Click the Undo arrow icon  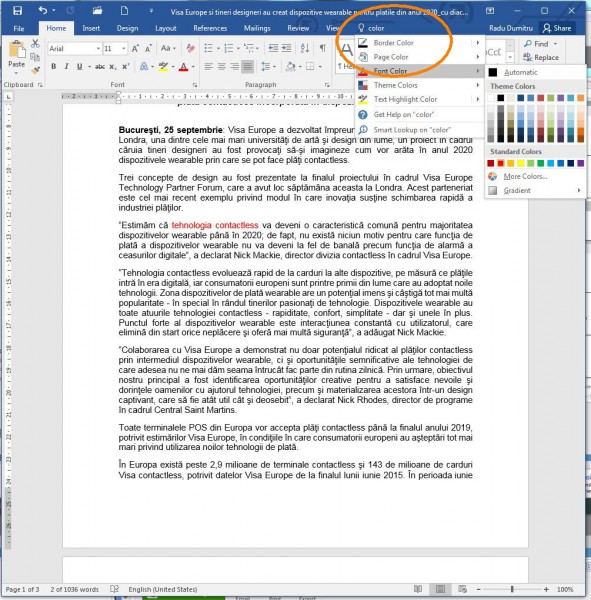pos(43,10)
